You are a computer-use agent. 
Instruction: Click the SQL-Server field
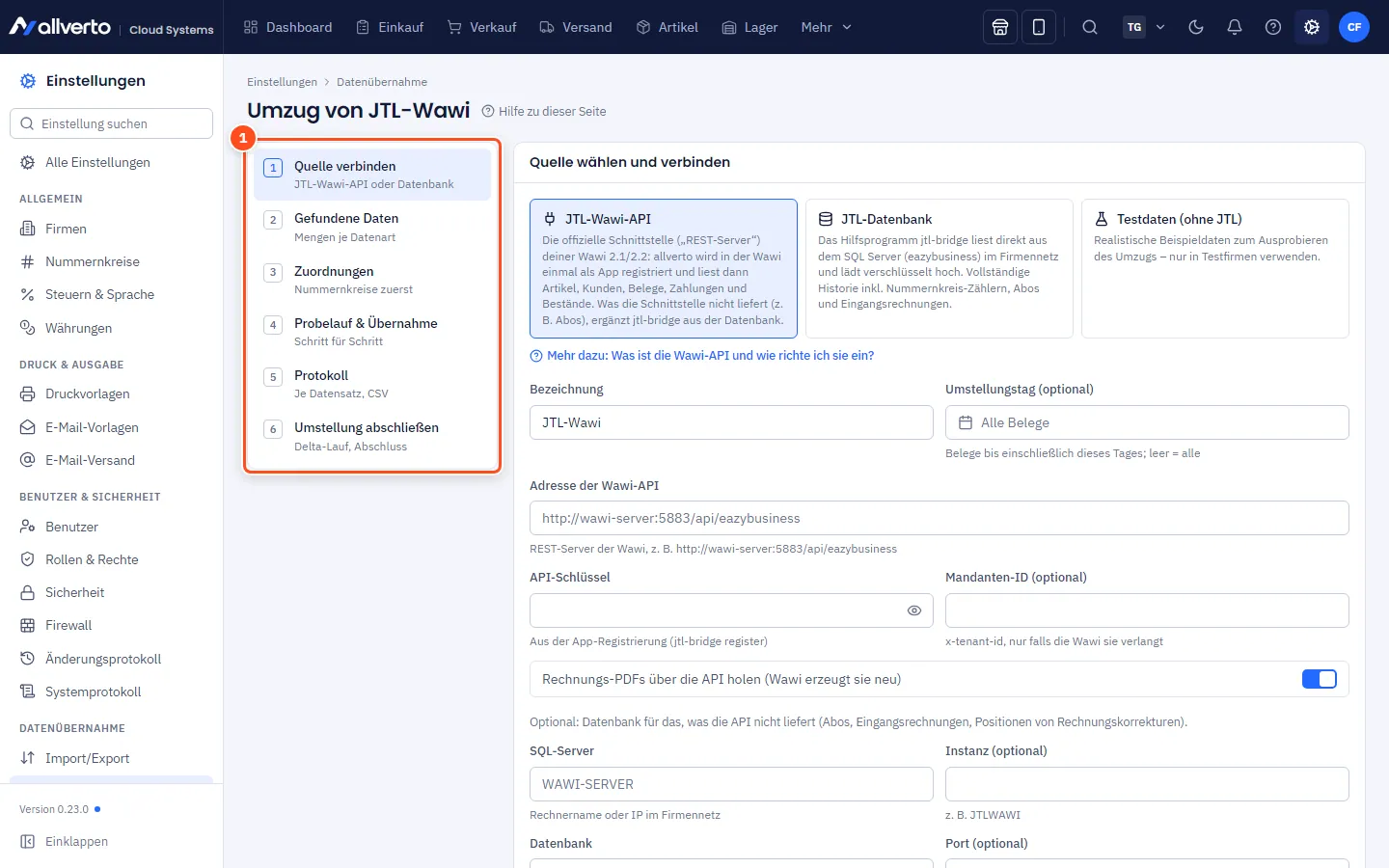coord(731,784)
